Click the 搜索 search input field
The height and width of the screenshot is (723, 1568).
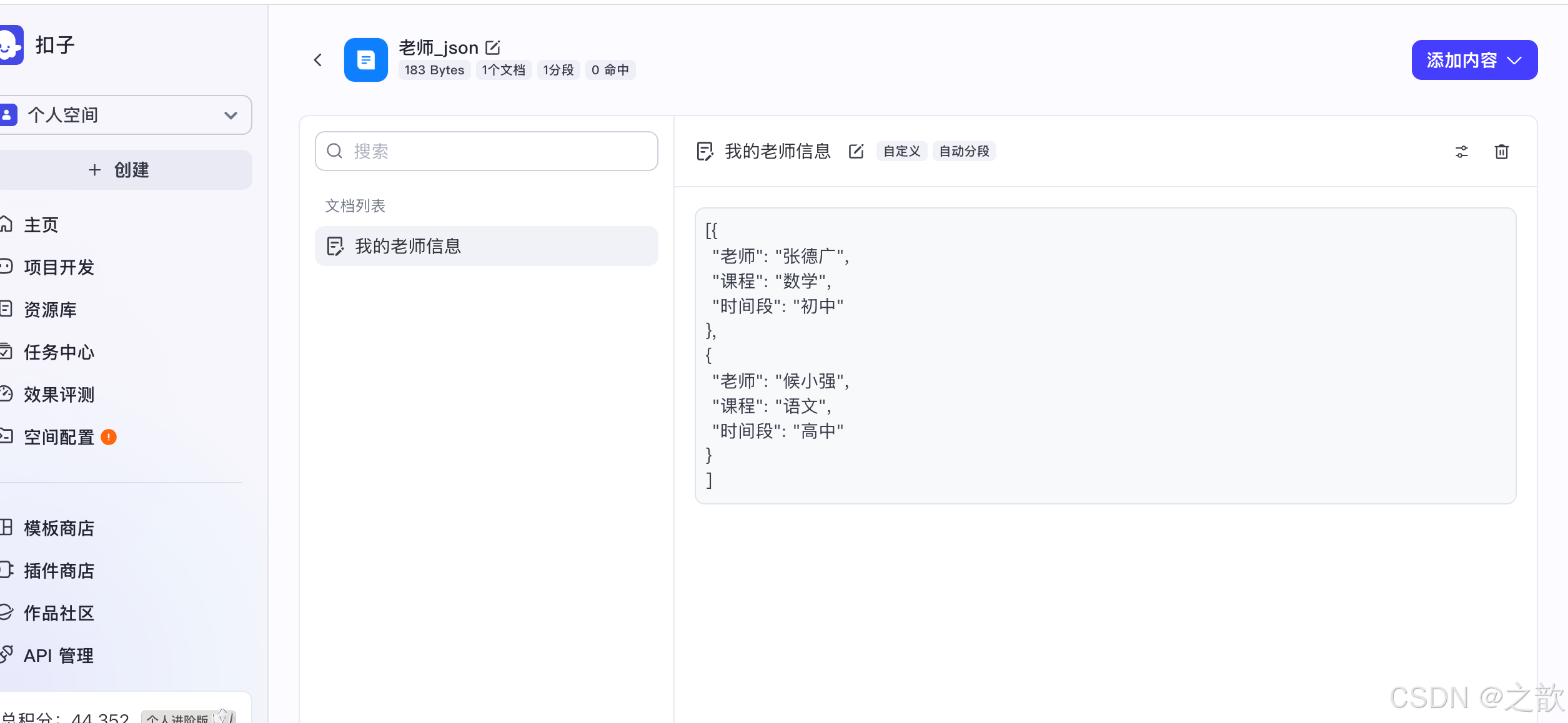click(x=486, y=151)
